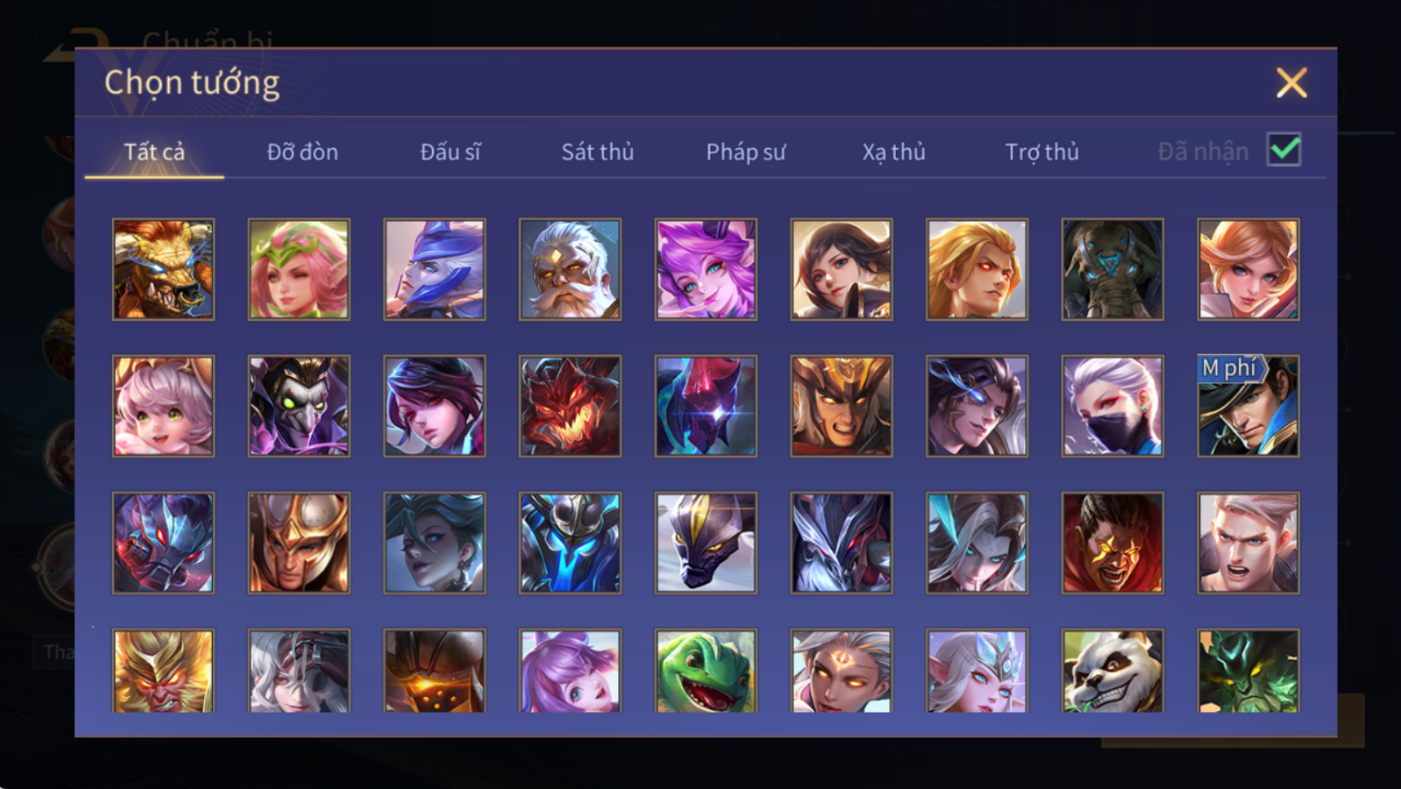Image resolution: width=1401 pixels, height=789 pixels.
Task: Switch to the Đỡ đòn tab
Action: click(x=302, y=152)
